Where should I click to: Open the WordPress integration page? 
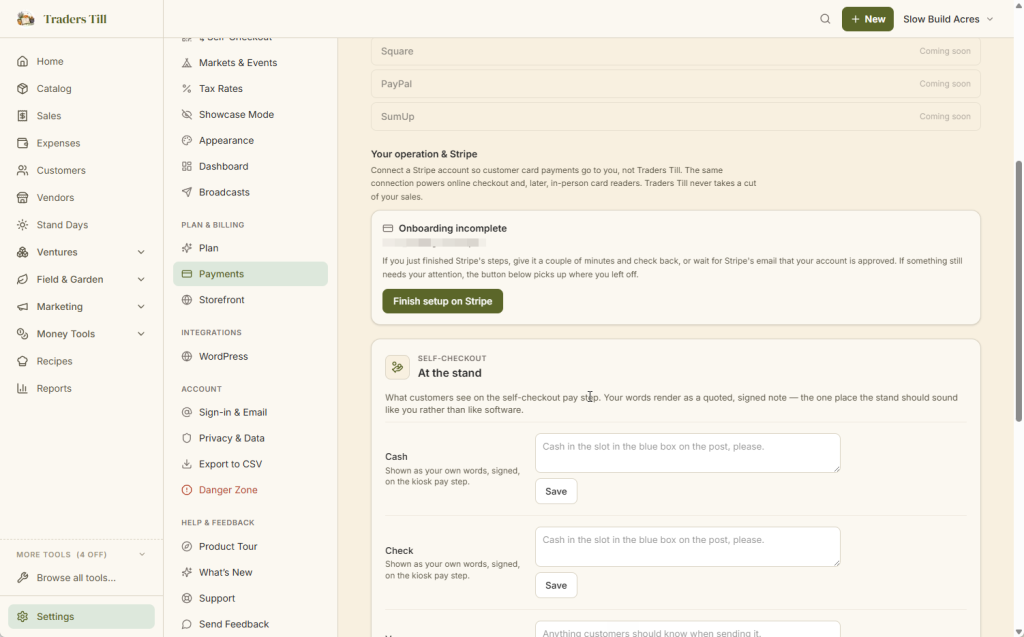[x=250, y=356]
